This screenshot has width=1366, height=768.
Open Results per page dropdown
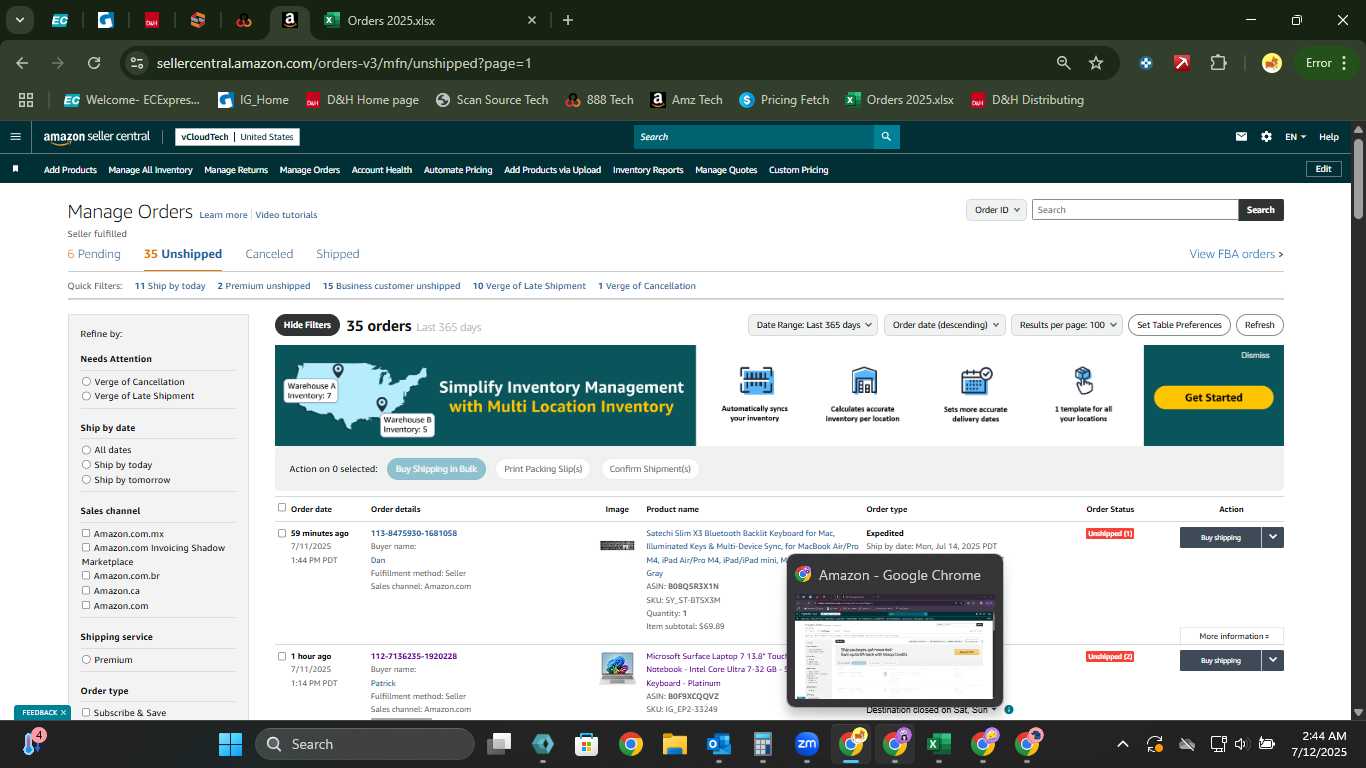pos(1067,325)
